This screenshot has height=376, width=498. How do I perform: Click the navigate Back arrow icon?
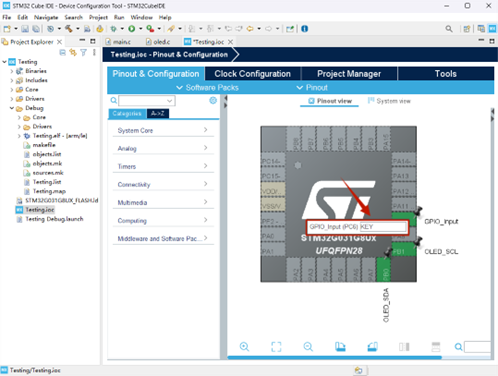tap(250, 29)
